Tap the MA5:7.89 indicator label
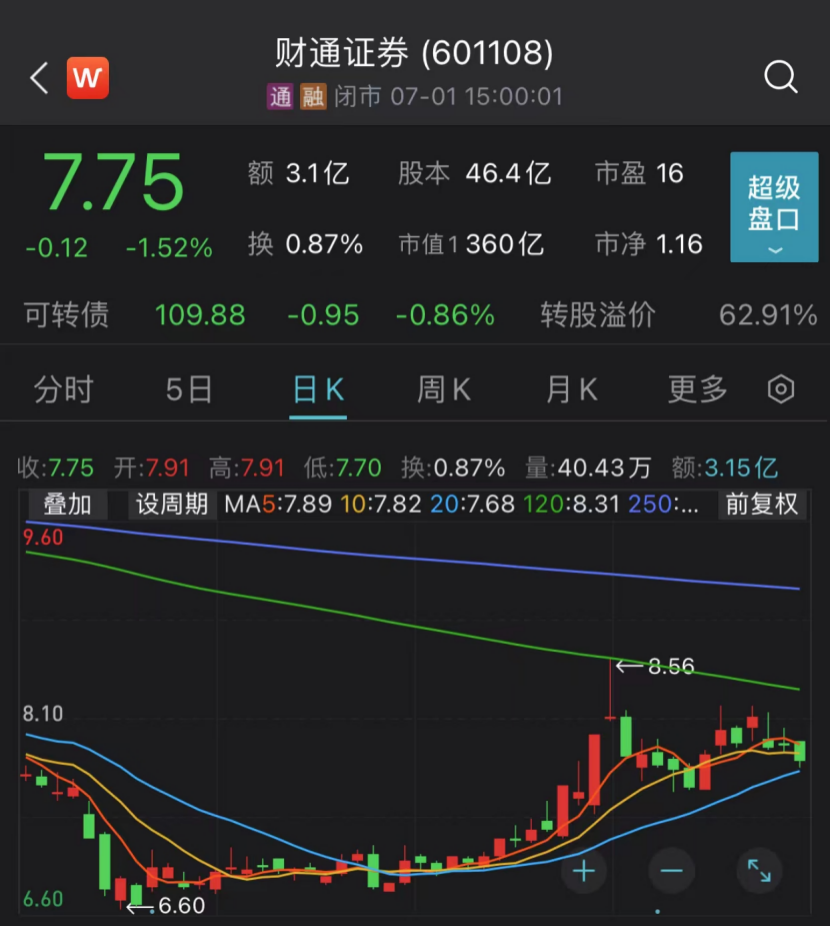Screen dimensions: 830x928 coord(278,505)
